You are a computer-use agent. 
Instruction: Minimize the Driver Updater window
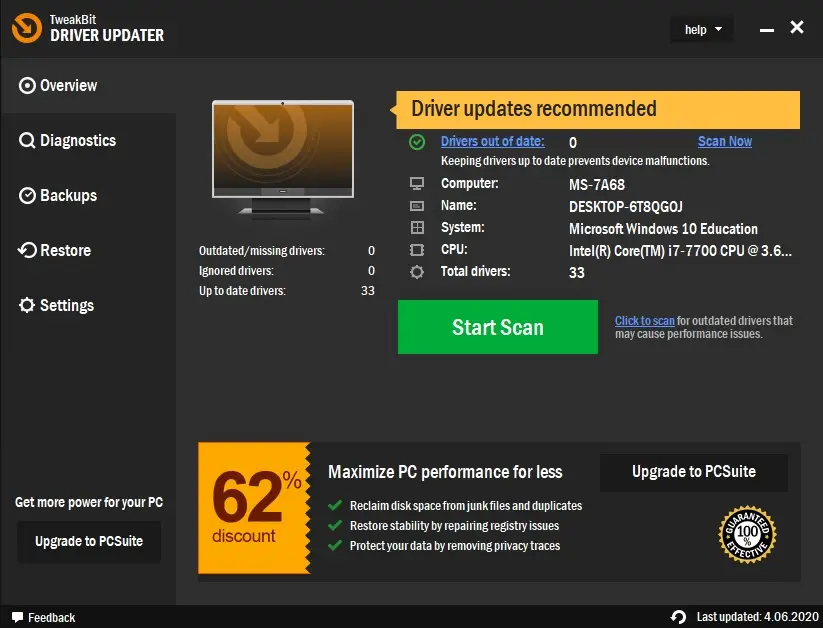pyautogui.click(x=767, y=29)
